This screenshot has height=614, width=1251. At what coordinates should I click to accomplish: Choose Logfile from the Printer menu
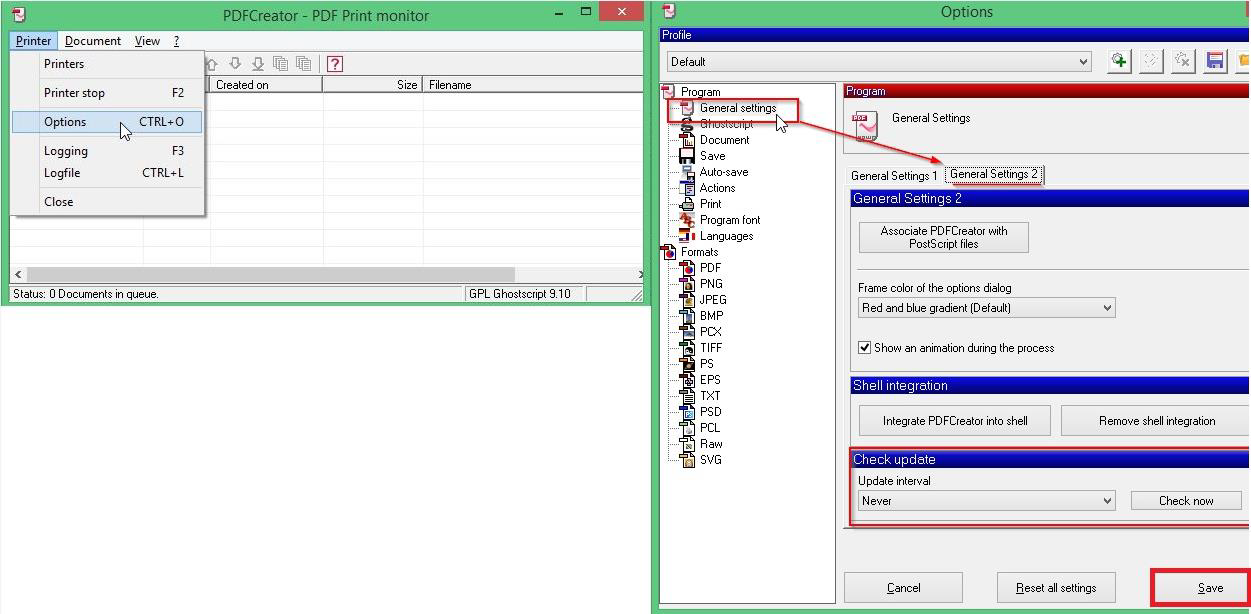(107, 173)
